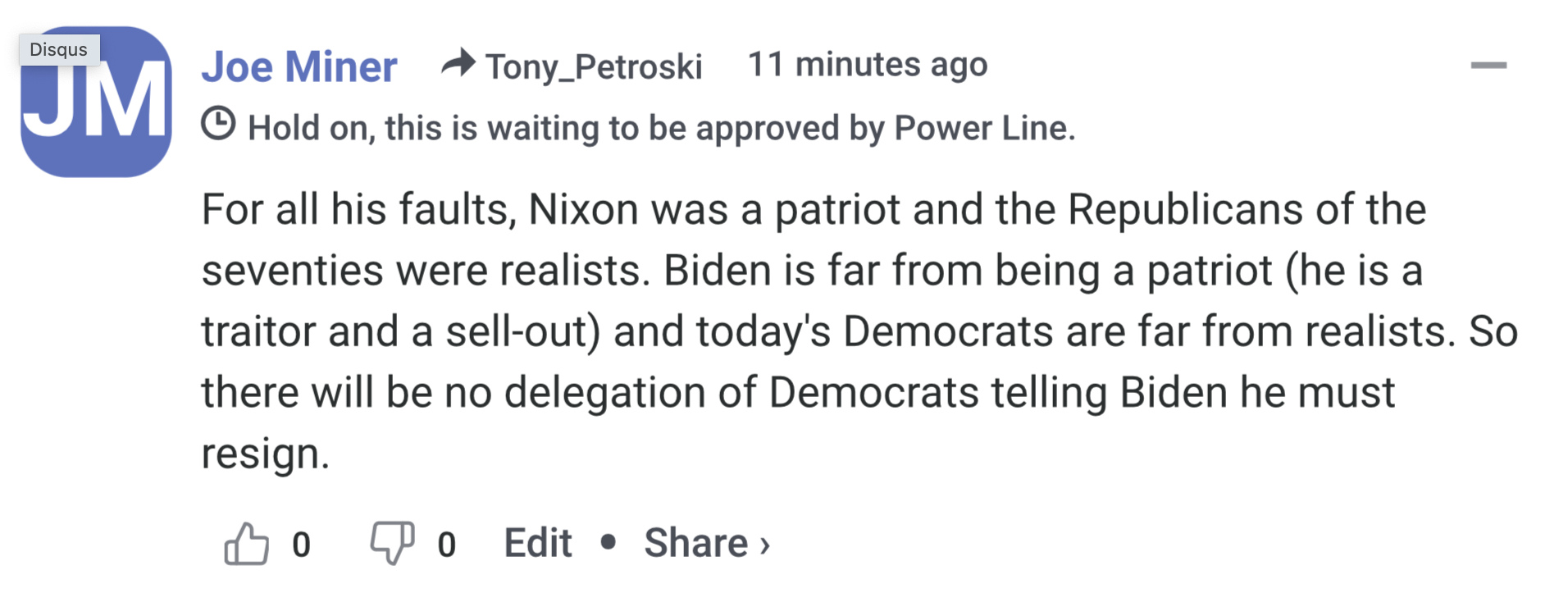Image resolution: width=1568 pixels, height=607 pixels.
Task: Click 'Power Line' in the approval notice
Action: [x=982, y=128]
